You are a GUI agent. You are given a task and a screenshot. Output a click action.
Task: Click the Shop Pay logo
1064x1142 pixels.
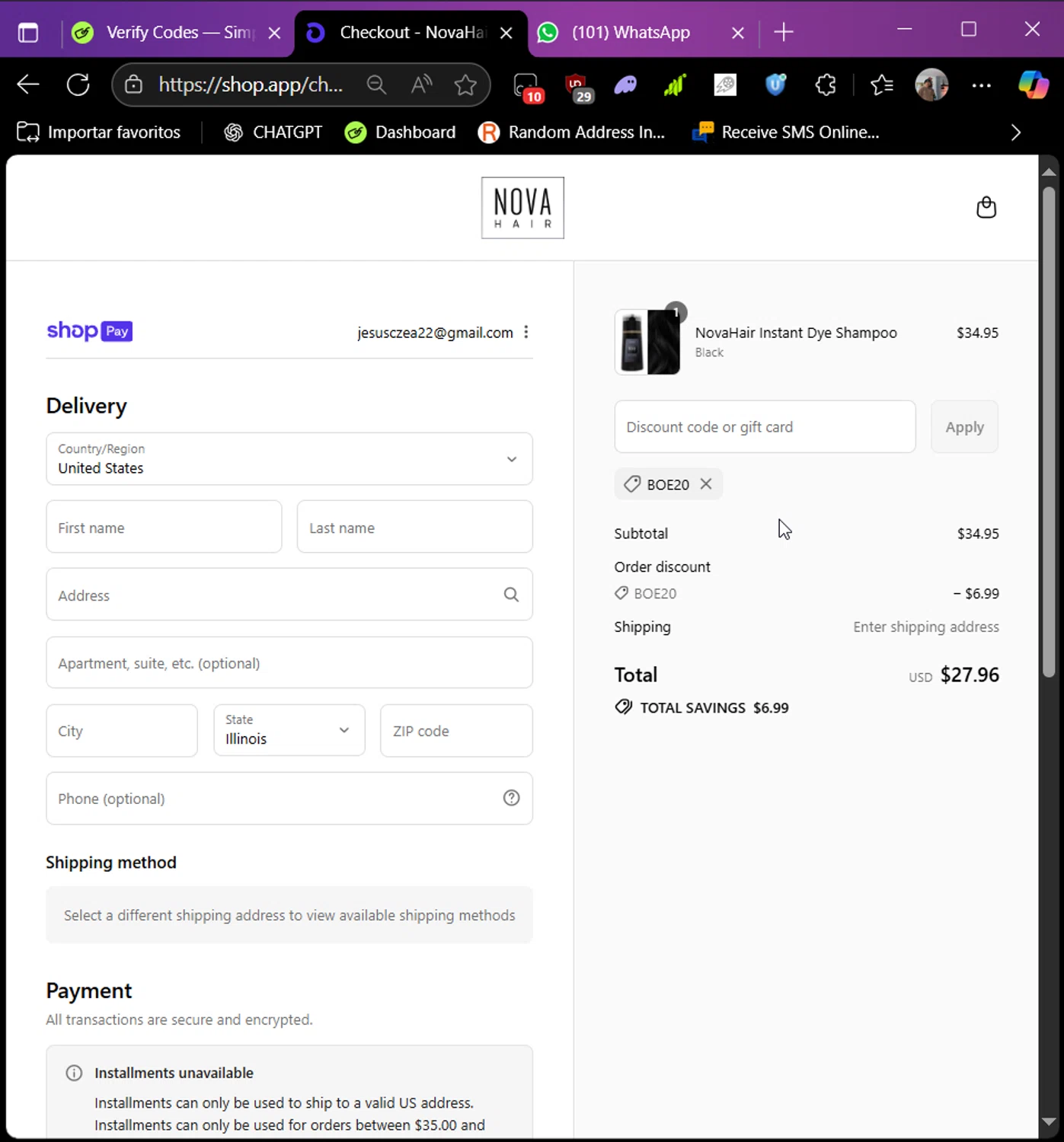pyautogui.click(x=90, y=331)
